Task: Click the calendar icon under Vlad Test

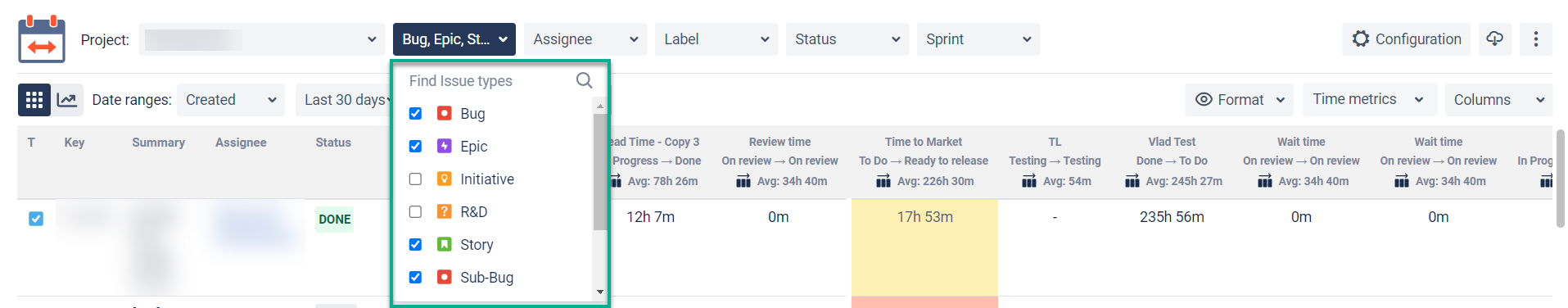Action: tap(1132, 181)
